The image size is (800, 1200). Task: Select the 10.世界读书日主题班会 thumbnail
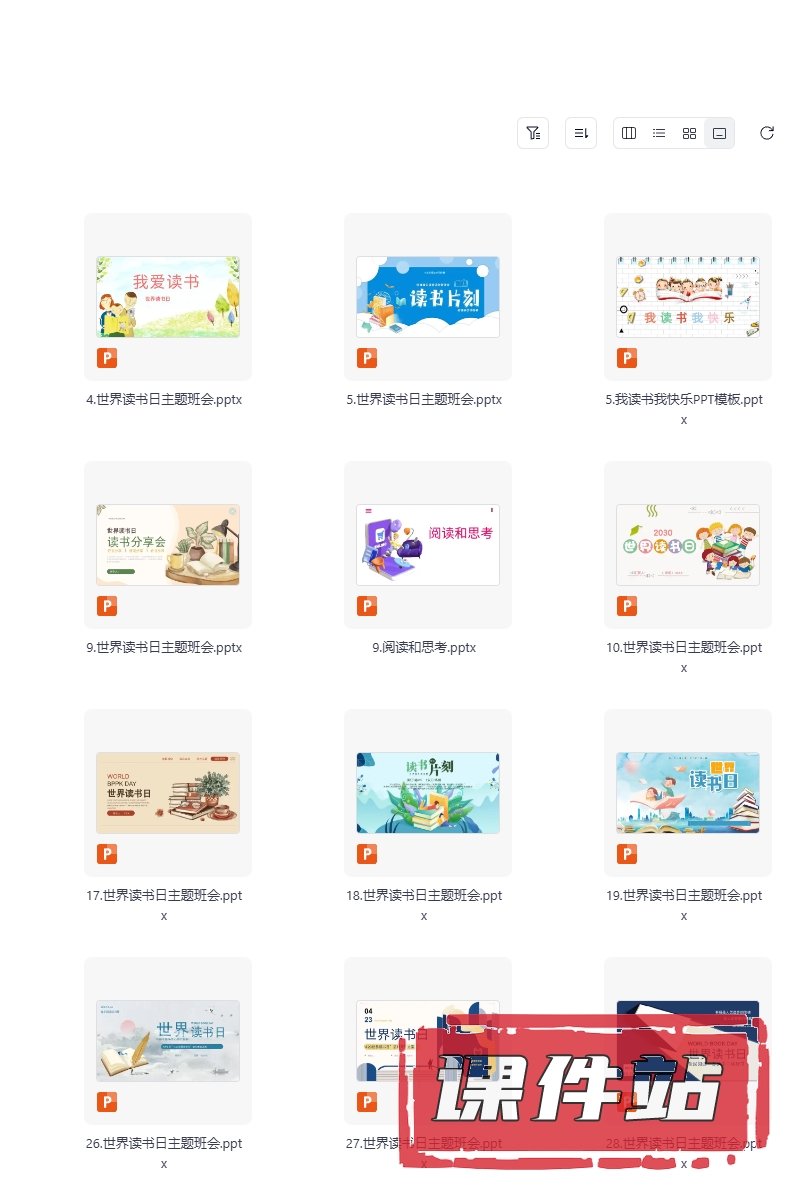click(x=688, y=545)
